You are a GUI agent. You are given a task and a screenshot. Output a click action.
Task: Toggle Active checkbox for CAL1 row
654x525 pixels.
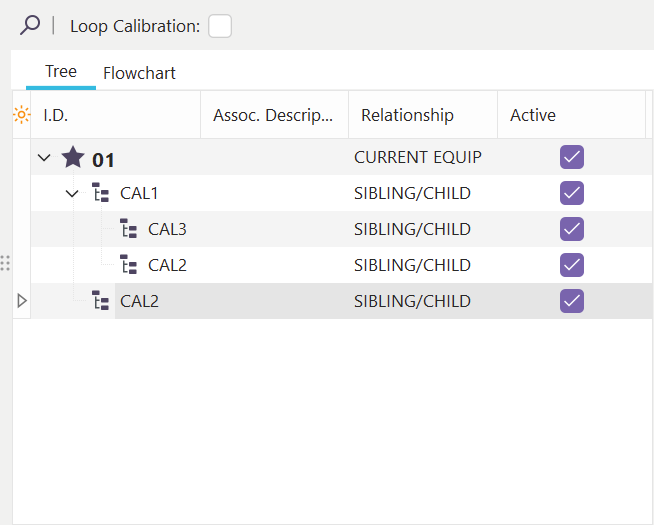[x=571, y=193]
